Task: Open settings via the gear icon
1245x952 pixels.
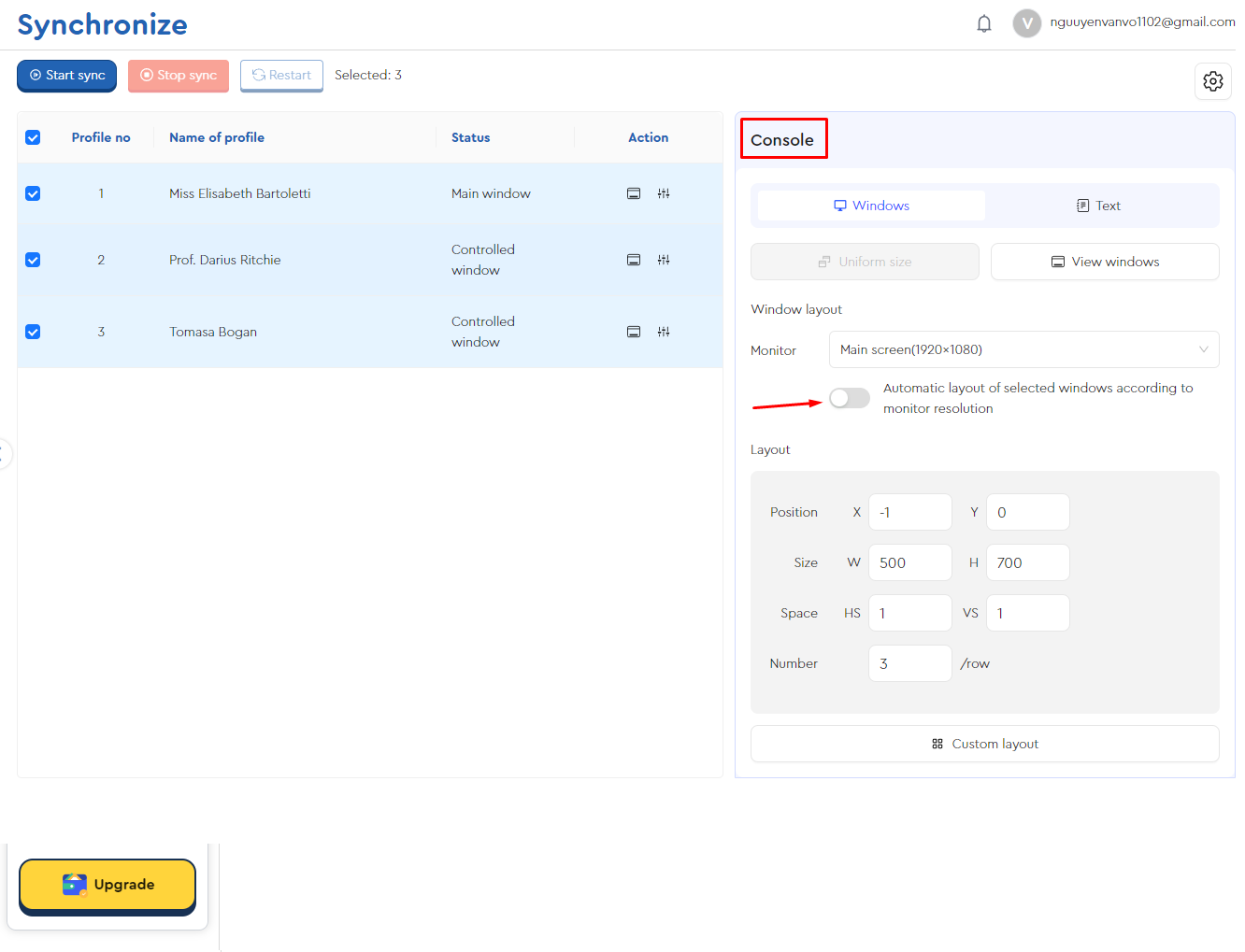Action: click(x=1212, y=81)
